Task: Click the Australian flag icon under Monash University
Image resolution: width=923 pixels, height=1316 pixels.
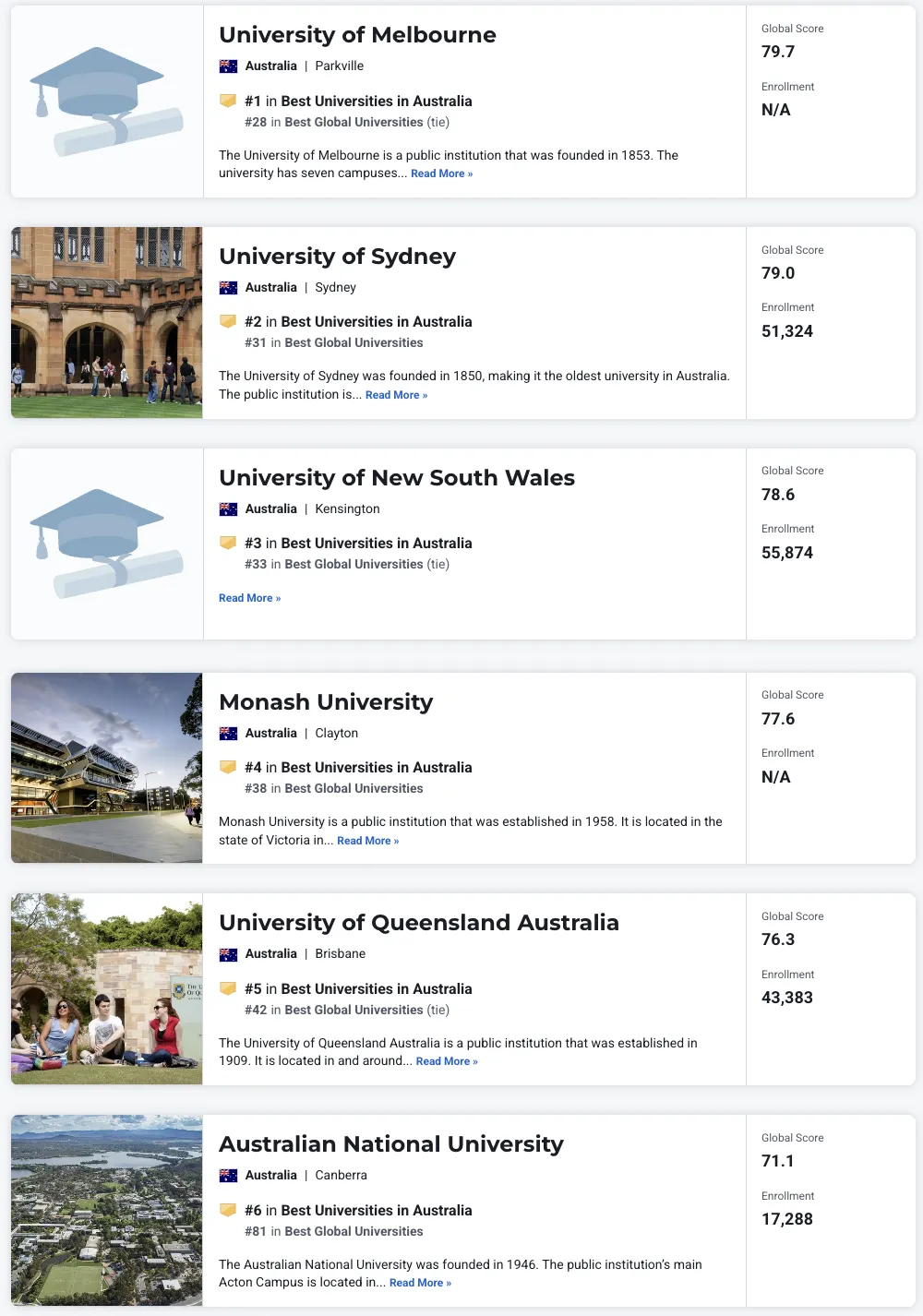Action: click(x=228, y=734)
